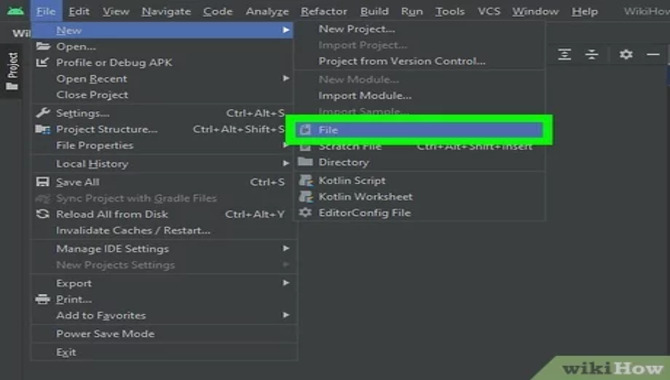Click the hide panel minus icon
670x380 pixels.
click(653, 54)
